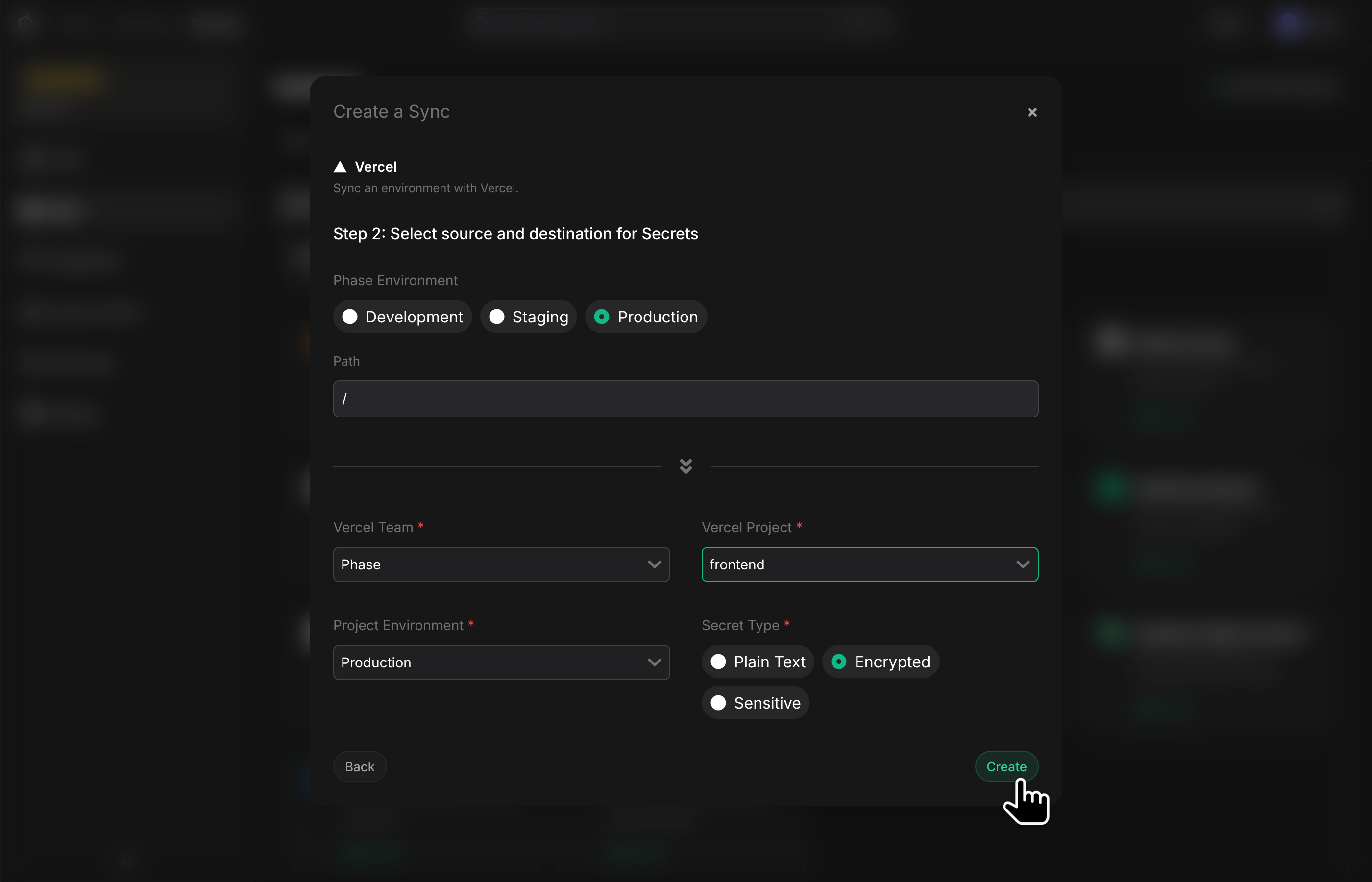Screen dimensions: 1372x882
Task: Open the Project Environment dropdown
Action: coord(501,662)
